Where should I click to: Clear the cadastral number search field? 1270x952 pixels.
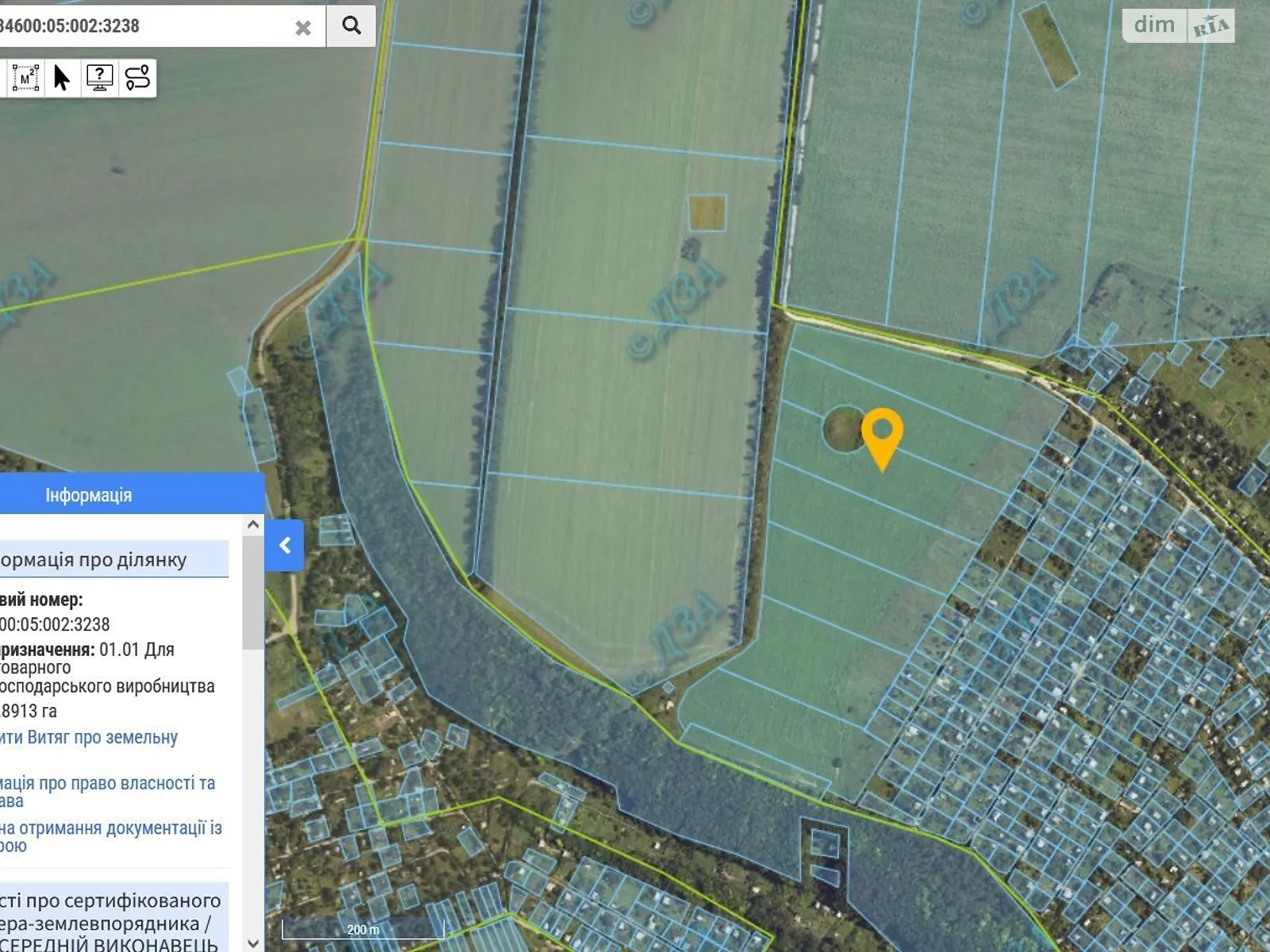click(x=302, y=28)
